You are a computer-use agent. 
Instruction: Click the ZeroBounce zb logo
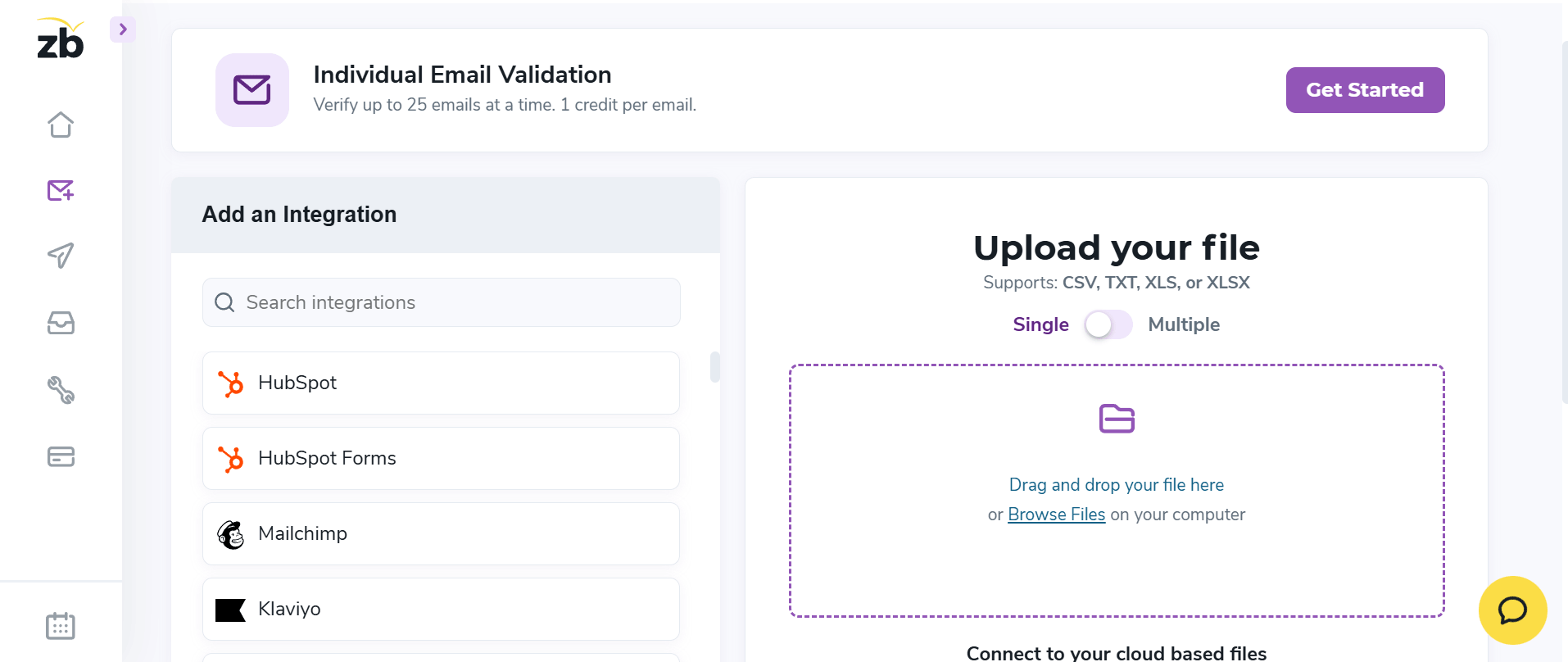61,39
